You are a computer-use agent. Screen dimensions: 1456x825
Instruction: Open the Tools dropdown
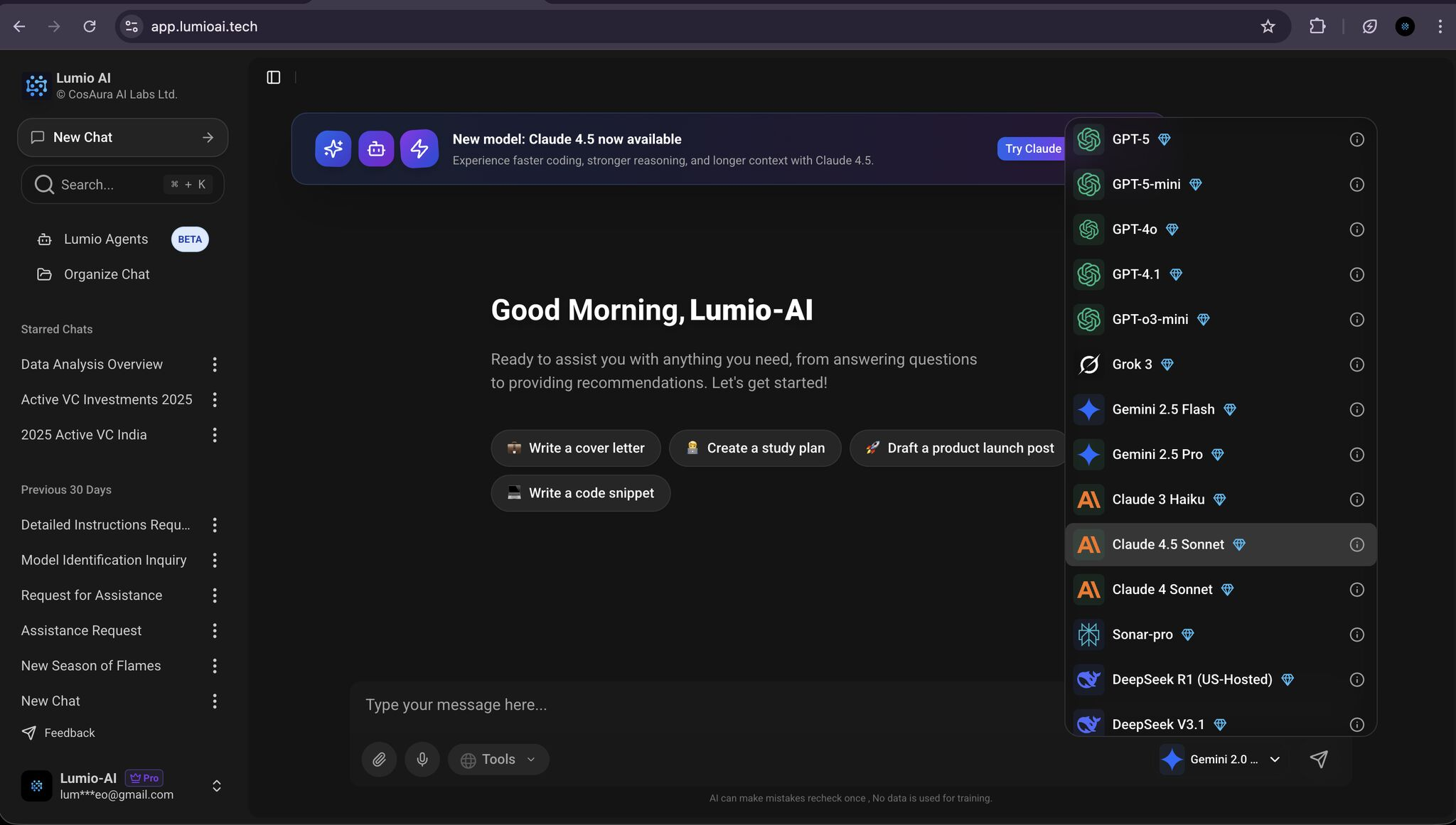498,760
